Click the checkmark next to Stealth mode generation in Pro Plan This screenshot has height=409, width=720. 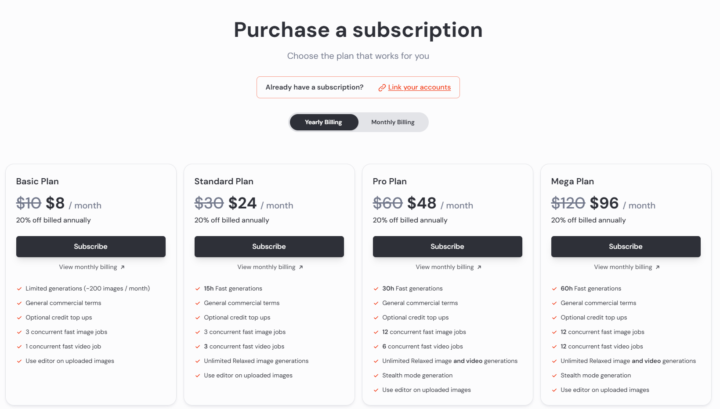click(376, 375)
